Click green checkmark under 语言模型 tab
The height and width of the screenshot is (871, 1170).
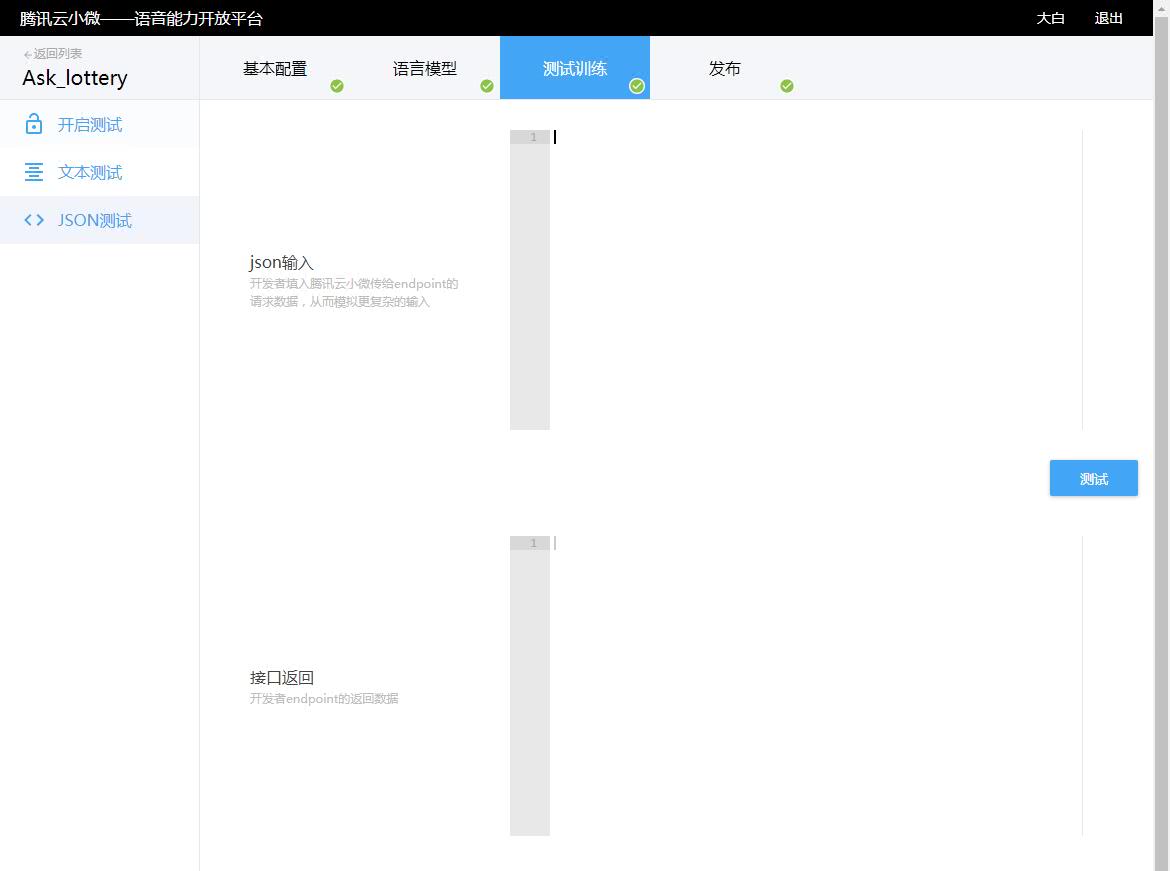[487, 86]
